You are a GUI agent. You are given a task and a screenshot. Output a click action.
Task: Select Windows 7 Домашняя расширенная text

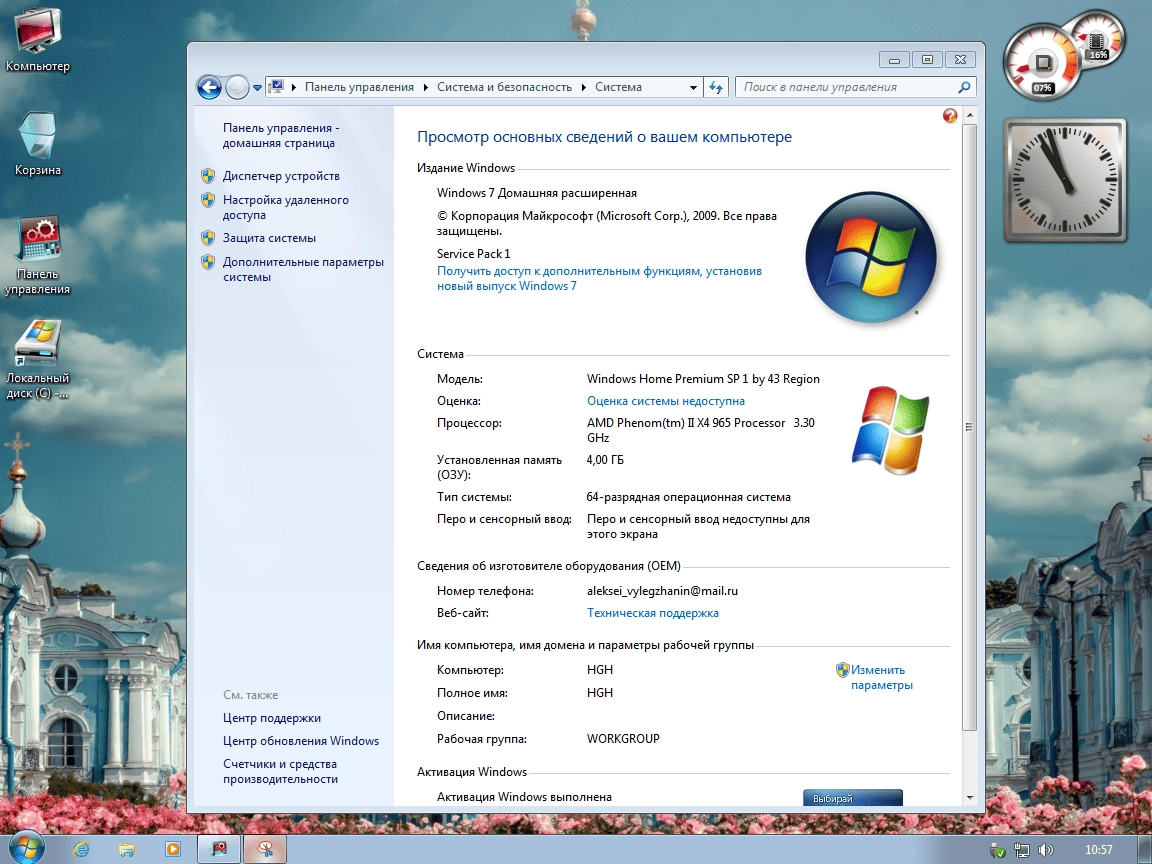[536, 192]
